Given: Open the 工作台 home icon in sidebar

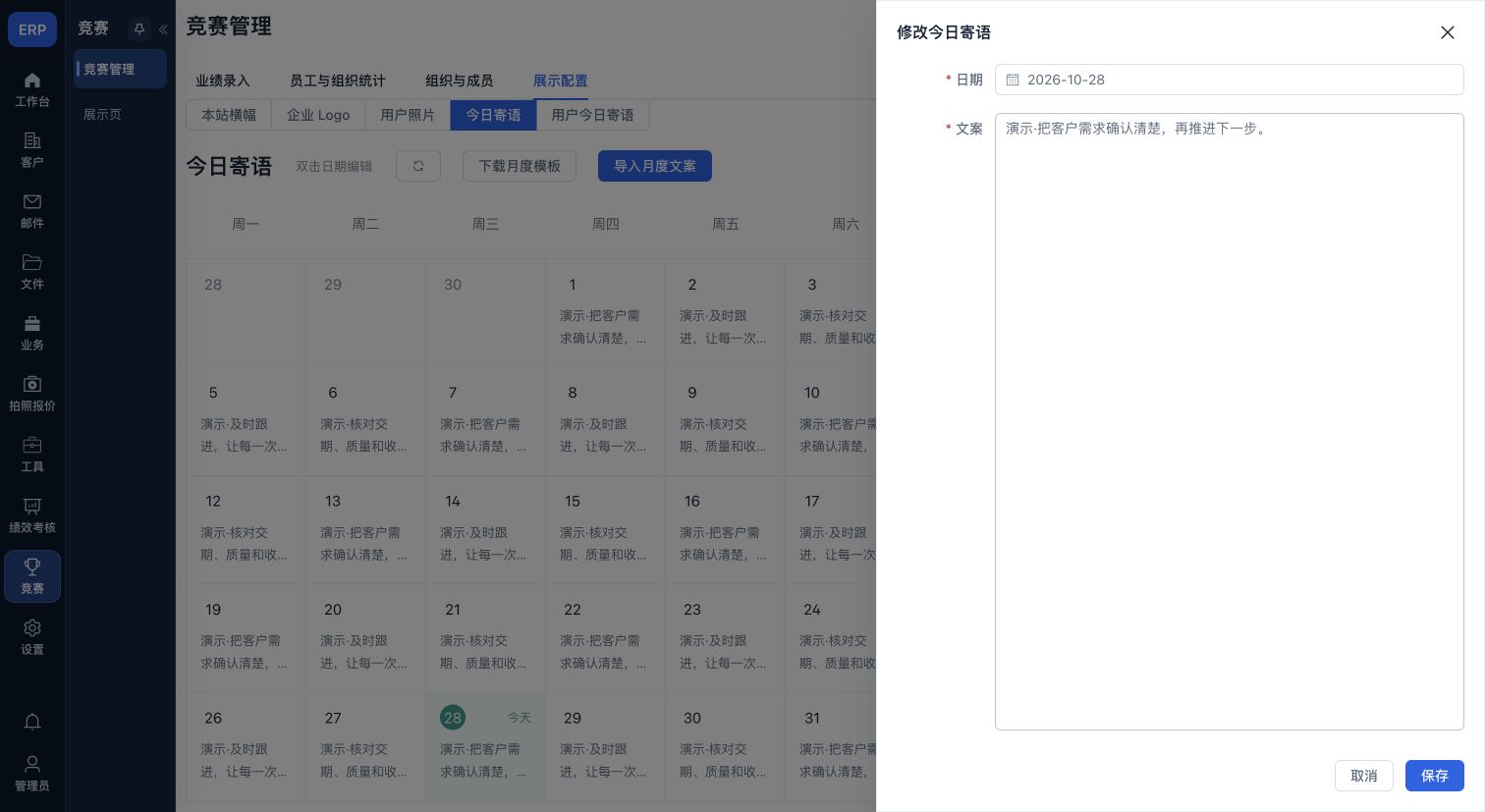Looking at the screenshot, I should pos(32,89).
